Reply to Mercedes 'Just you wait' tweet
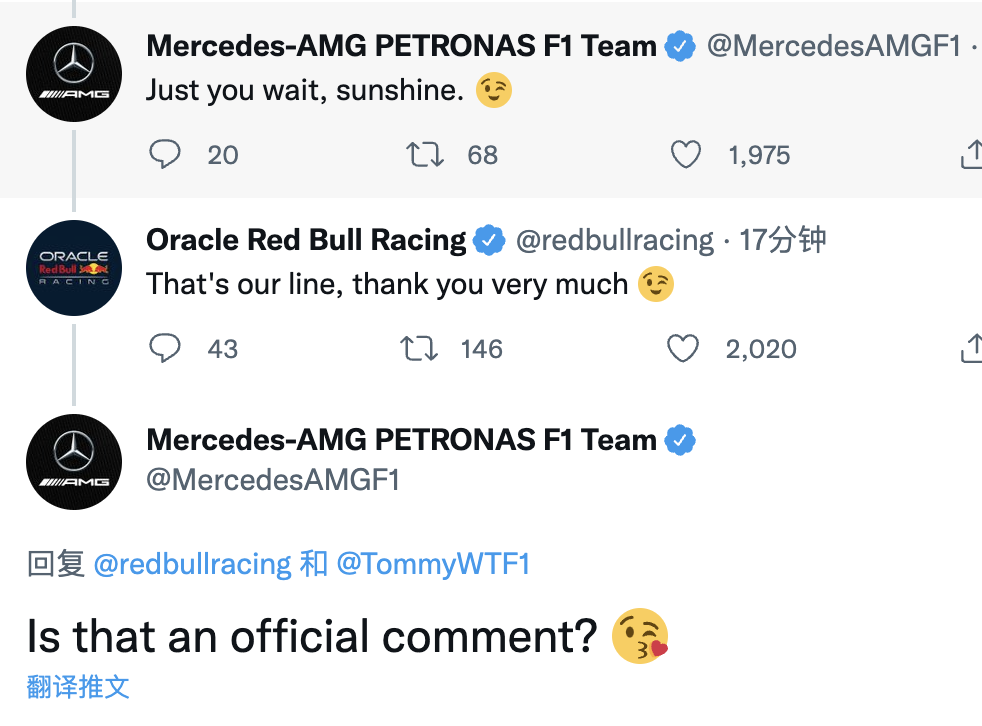 (x=165, y=154)
